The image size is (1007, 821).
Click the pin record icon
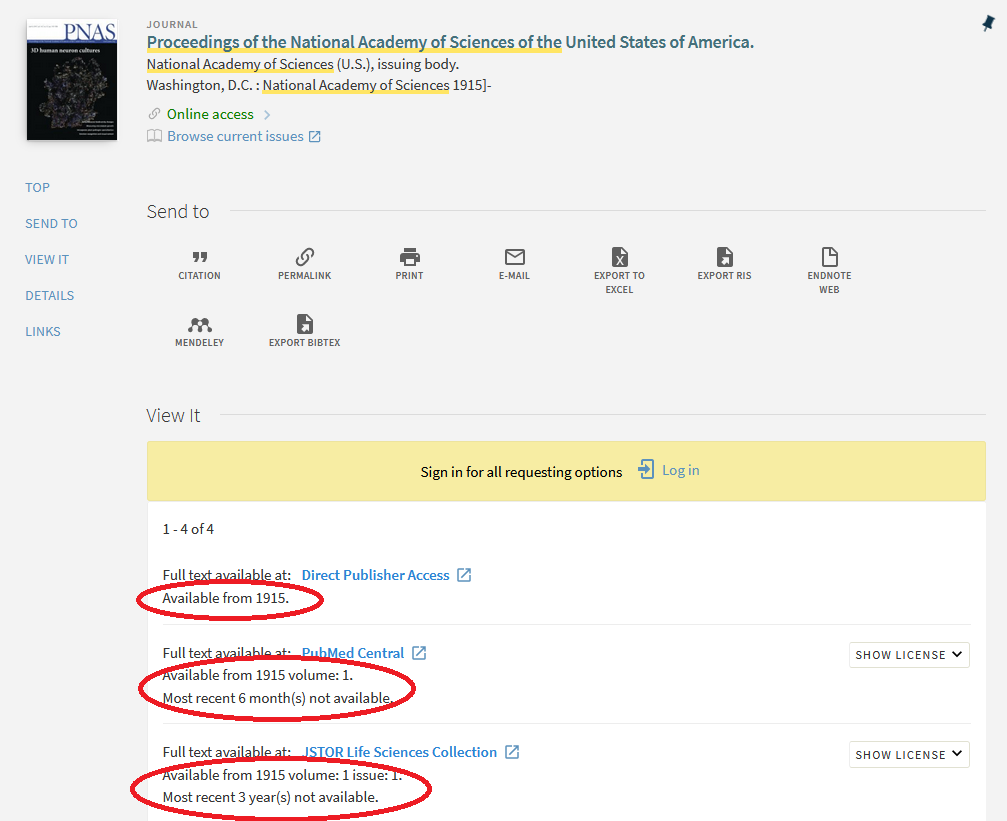point(988,24)
